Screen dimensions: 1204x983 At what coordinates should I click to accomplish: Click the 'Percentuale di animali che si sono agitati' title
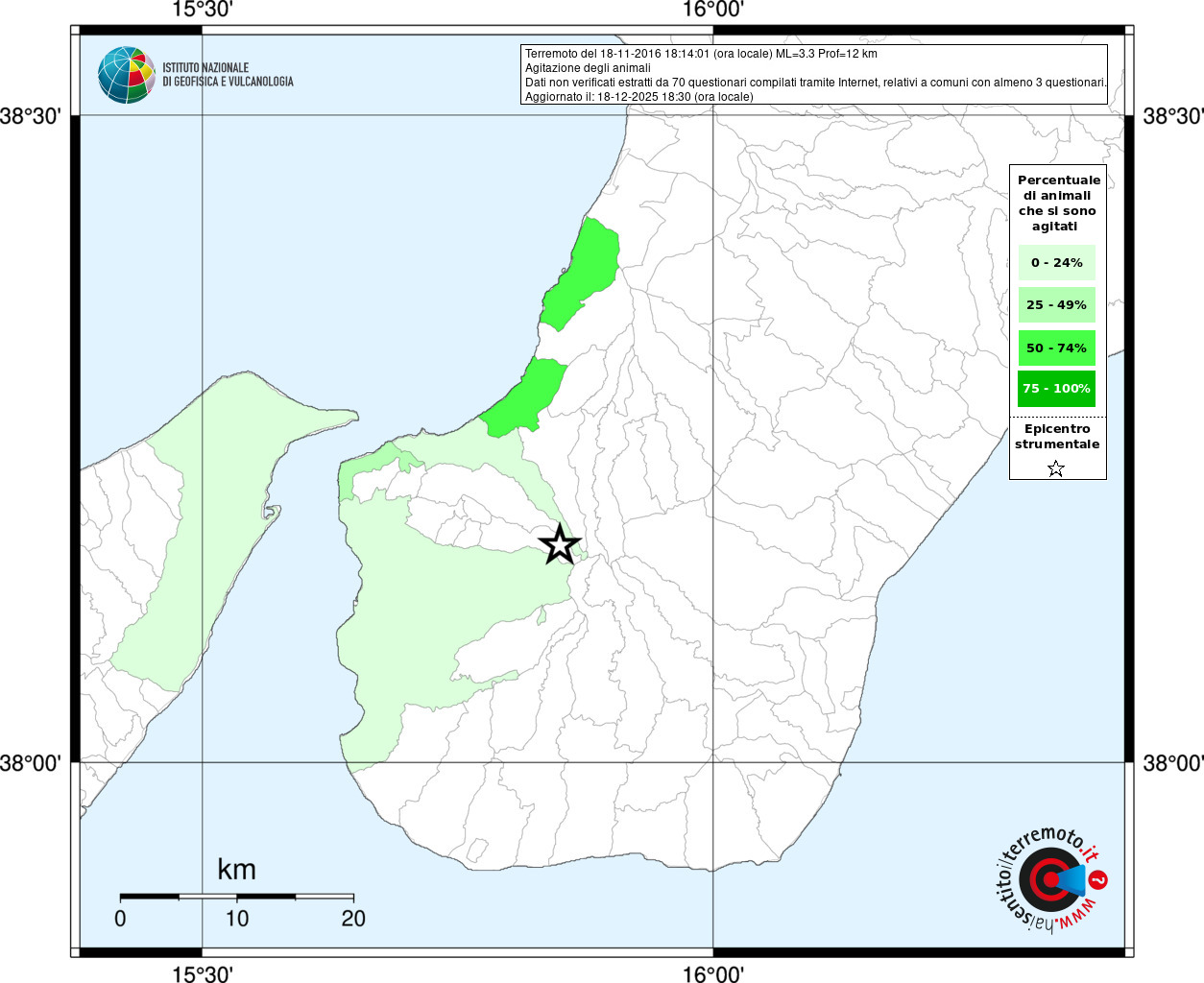pos(1058,203)
